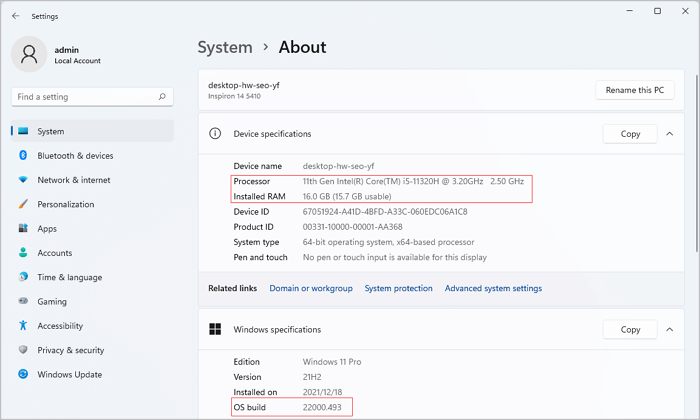
Task: Open the Domain or workgroup link
Action: (311, 288)
